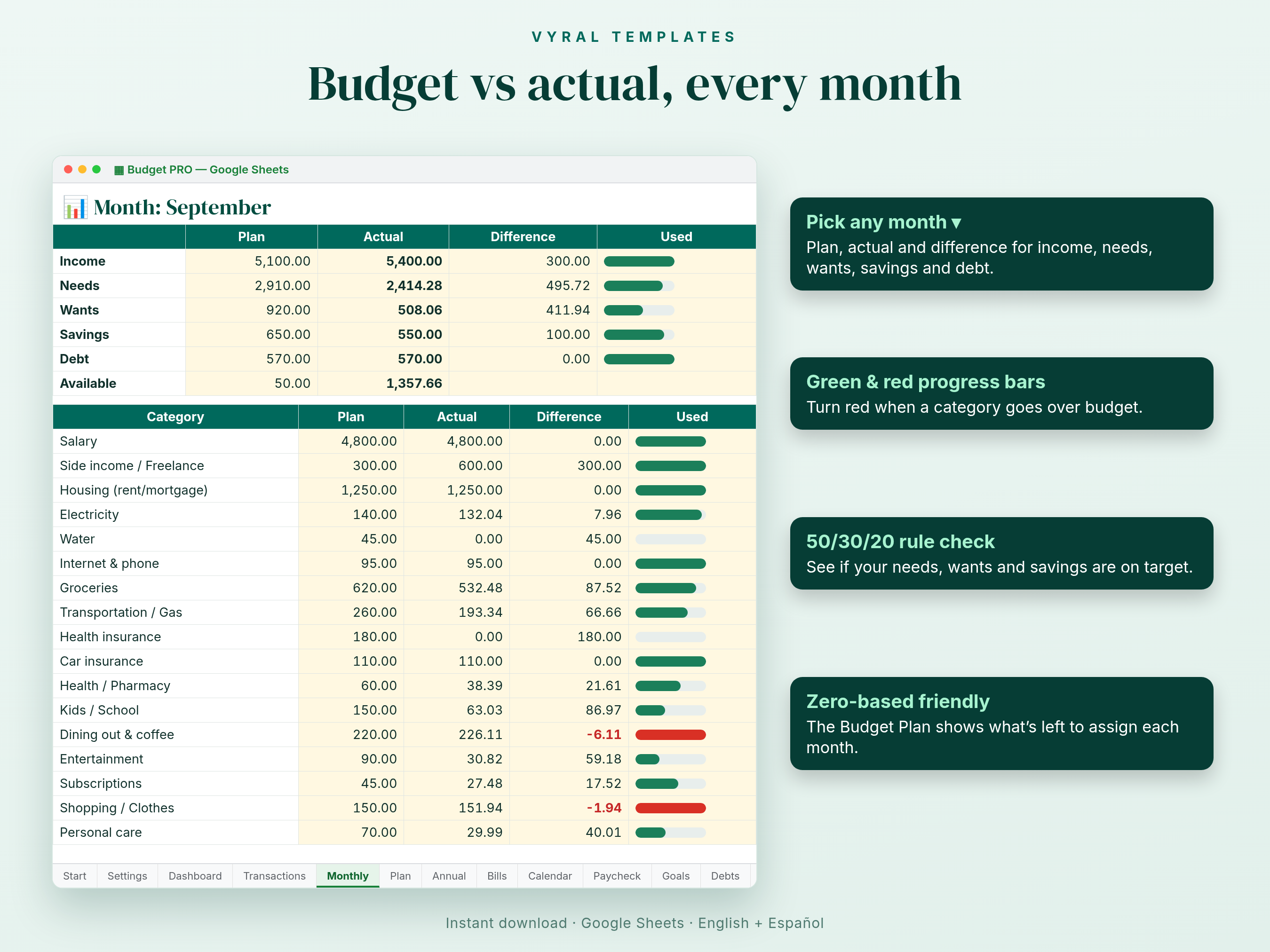Click the red close window dot

[68, 169]
